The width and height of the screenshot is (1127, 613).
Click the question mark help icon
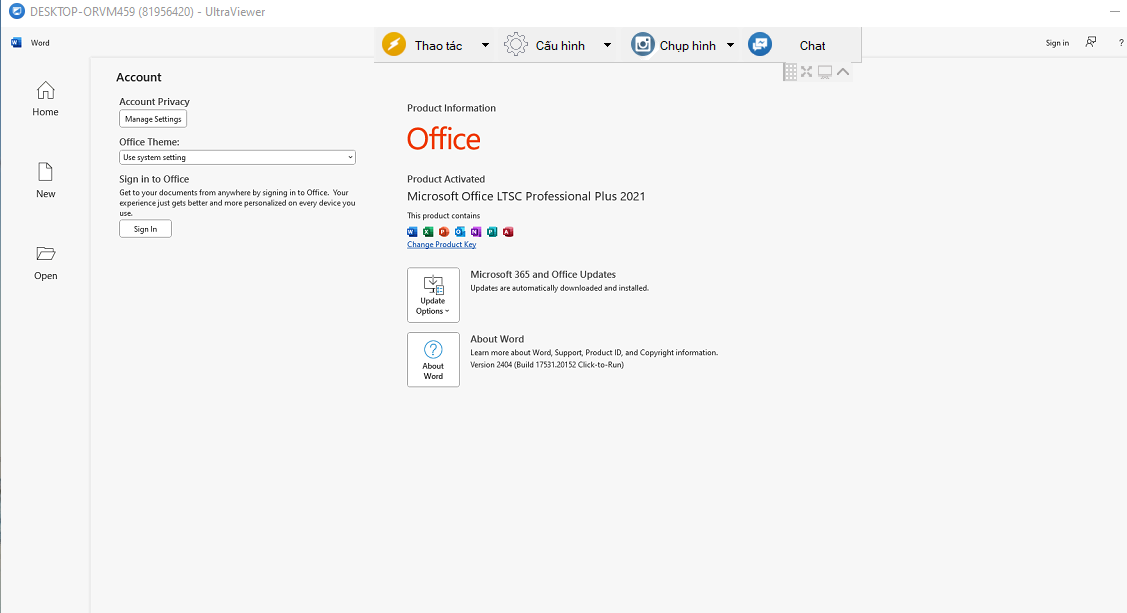[1121, 43]
